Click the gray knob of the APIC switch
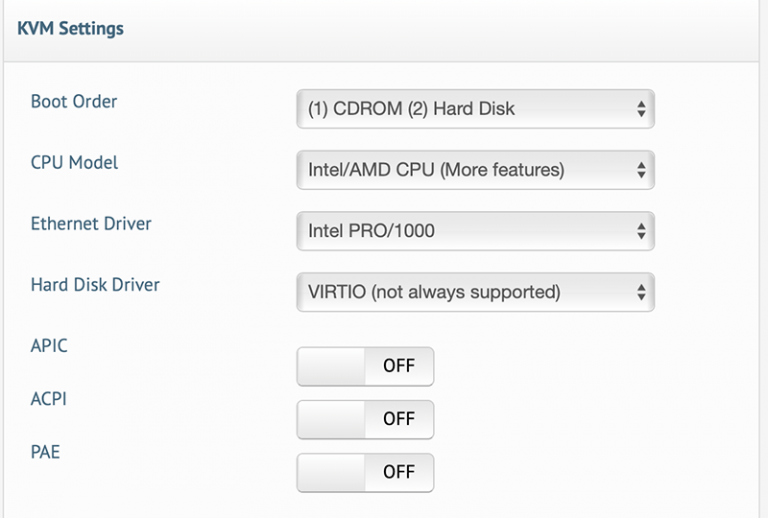 point(331,366)
